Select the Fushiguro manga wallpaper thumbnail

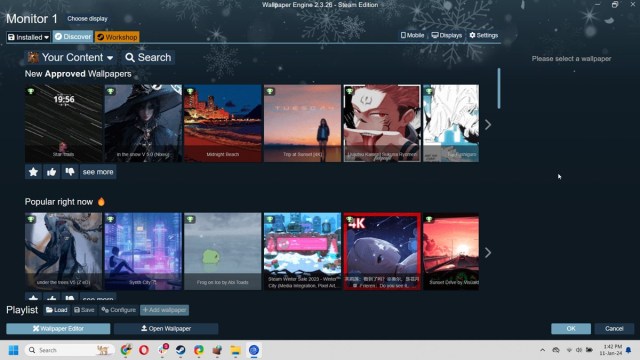coord(451,123)
